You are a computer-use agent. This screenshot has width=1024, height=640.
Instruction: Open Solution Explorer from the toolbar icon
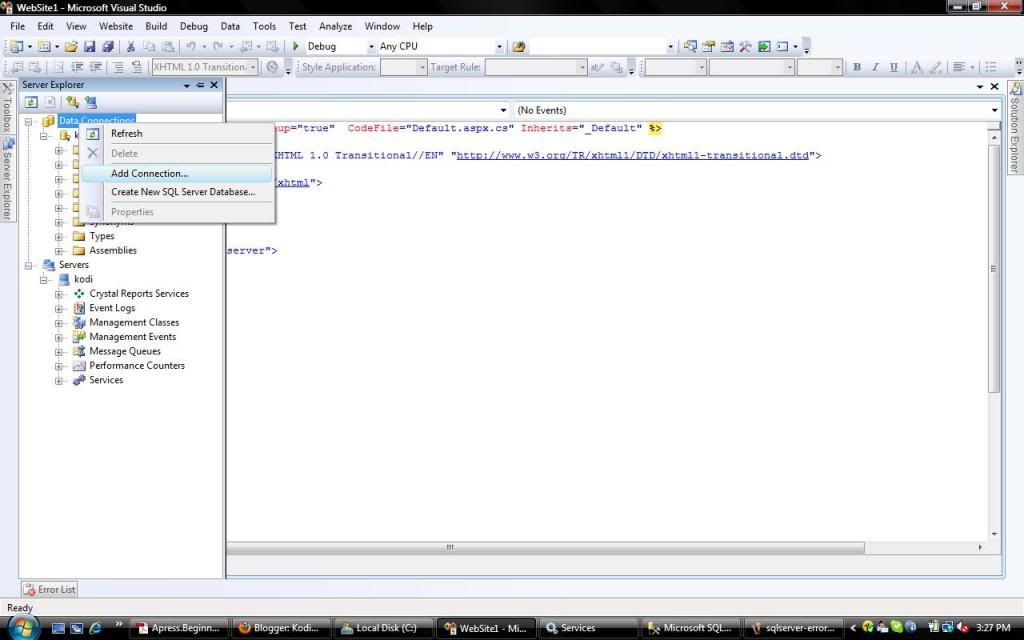tap(690, 46)
